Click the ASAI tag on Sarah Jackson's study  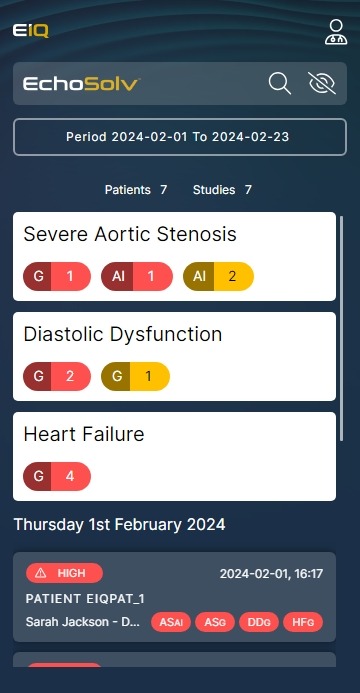(x=171, y=622)
